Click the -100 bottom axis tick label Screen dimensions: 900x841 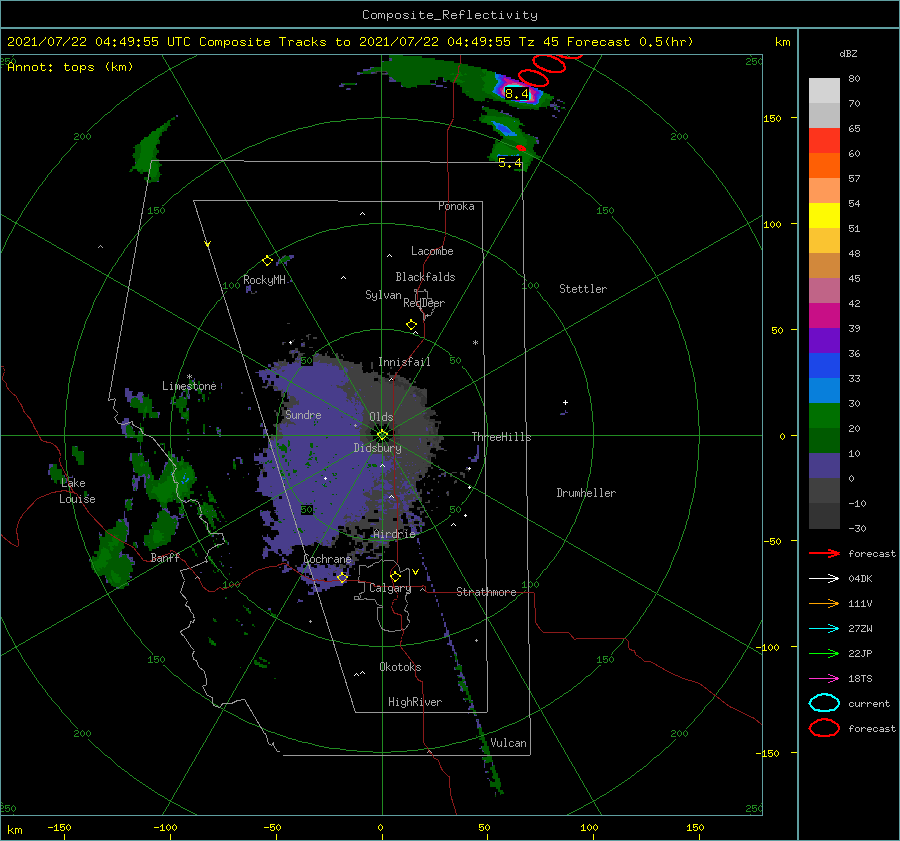click(165, 828)
